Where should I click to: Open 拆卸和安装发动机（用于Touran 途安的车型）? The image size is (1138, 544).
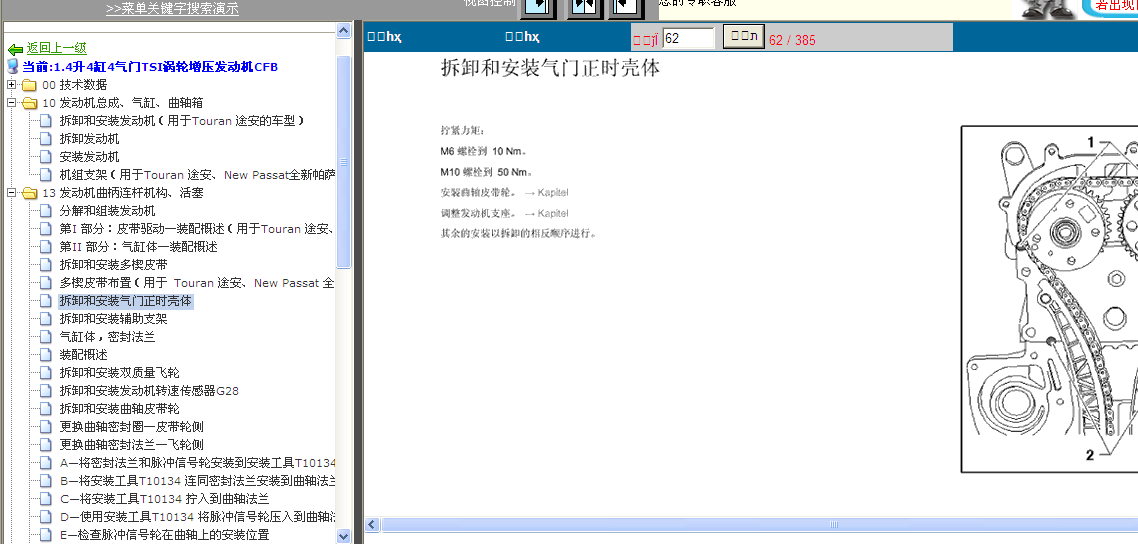(x=181, y=120)
